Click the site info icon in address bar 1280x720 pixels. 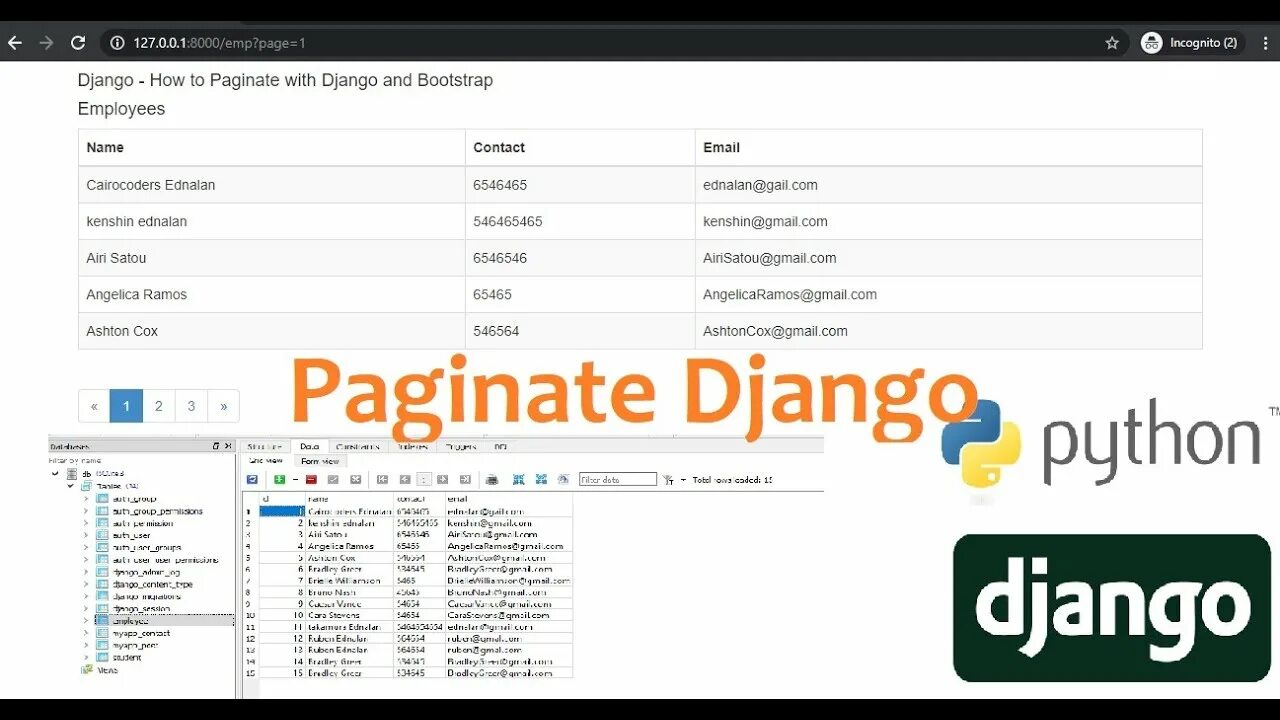point(117,43)
